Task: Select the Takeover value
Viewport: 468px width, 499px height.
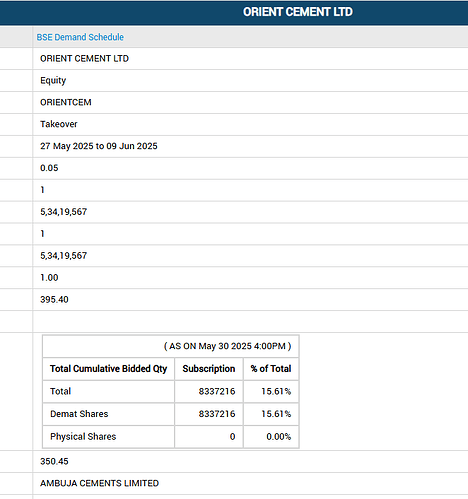Action: (x=59, y=124)
